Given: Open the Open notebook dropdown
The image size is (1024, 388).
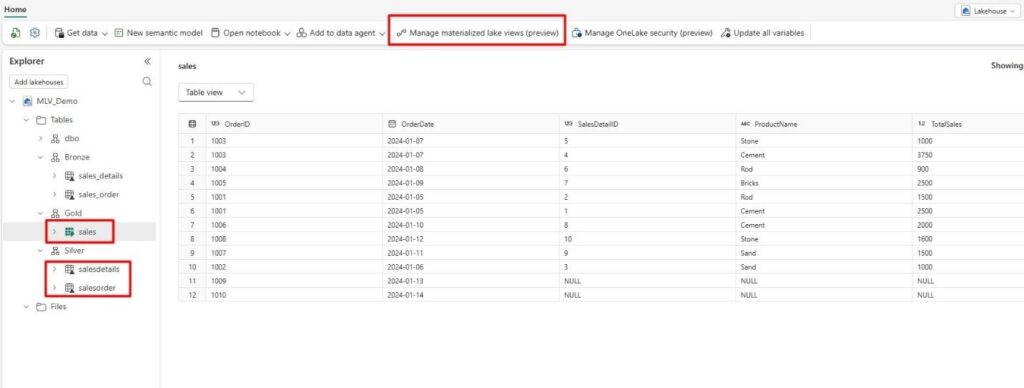Looking at the screenshot, I should tap(250, 33).
